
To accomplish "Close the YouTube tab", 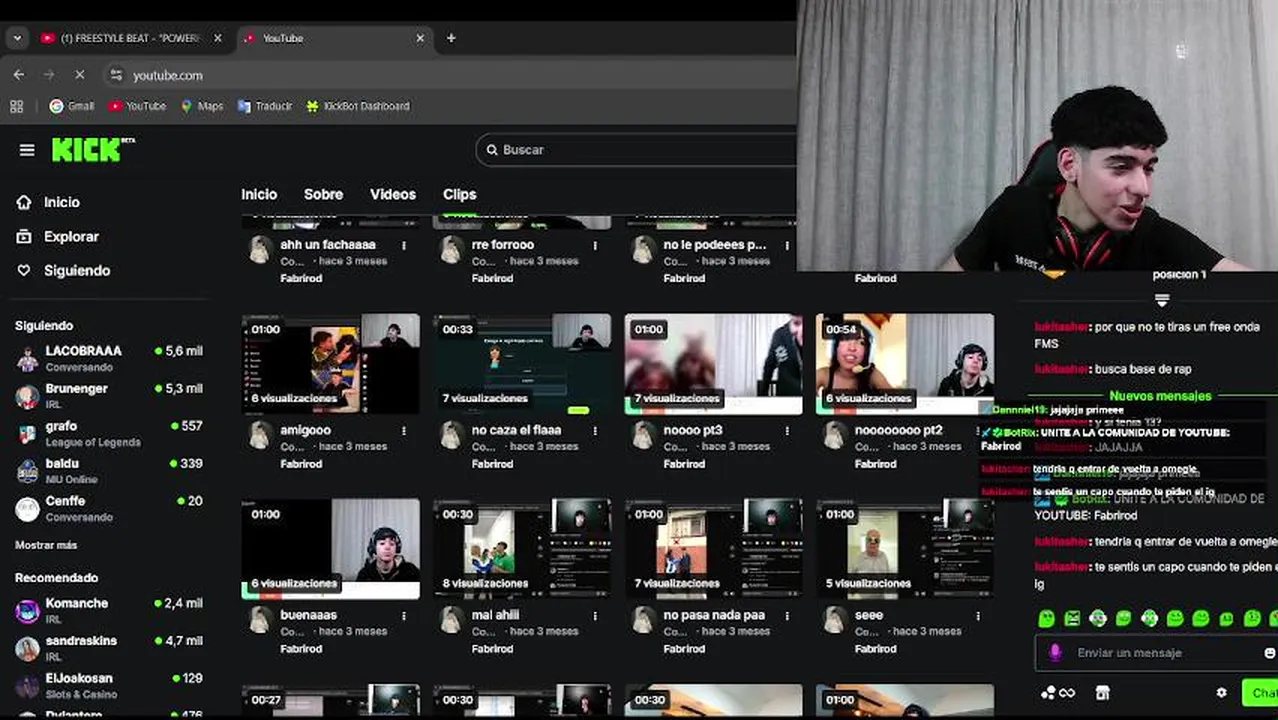I will (x=420, y=38).
